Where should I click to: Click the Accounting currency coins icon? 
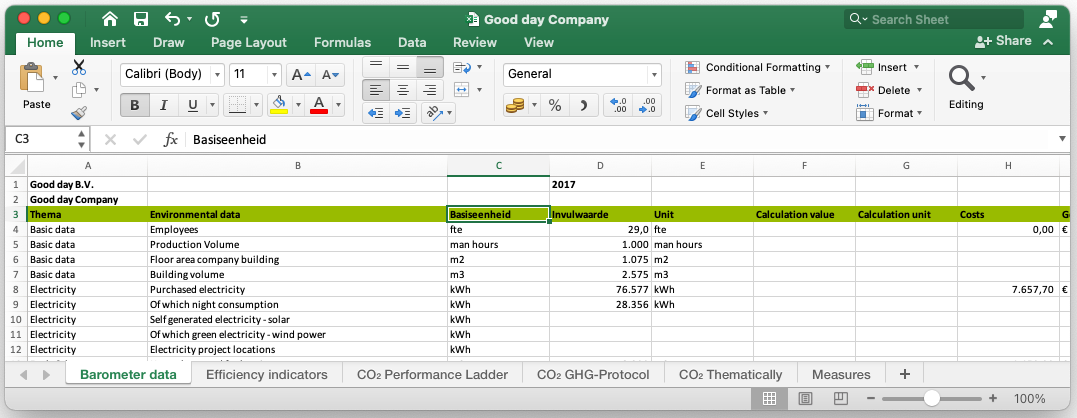(514, 105)
